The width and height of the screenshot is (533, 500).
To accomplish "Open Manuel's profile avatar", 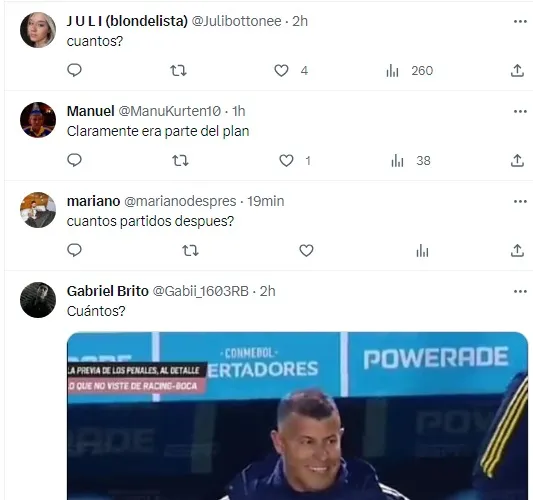I will 38,120.
